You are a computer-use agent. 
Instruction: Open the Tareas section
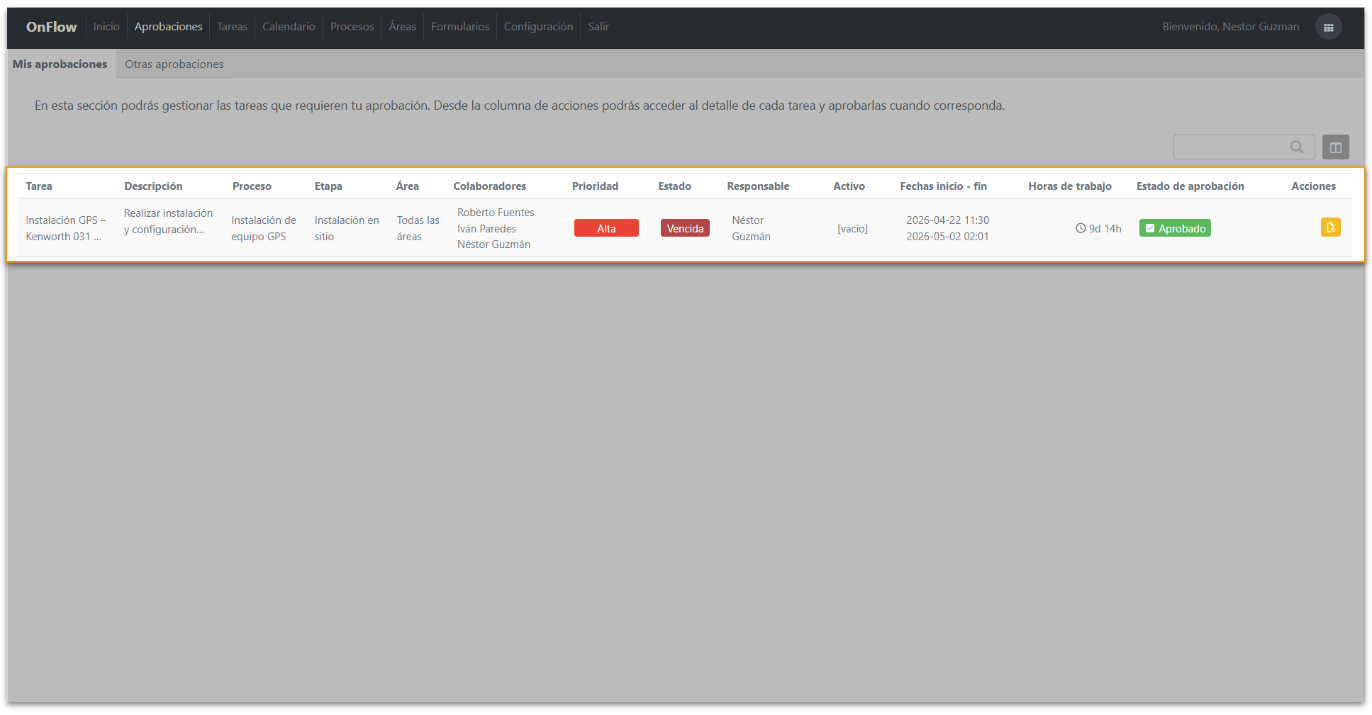click(x=232, y=27)
